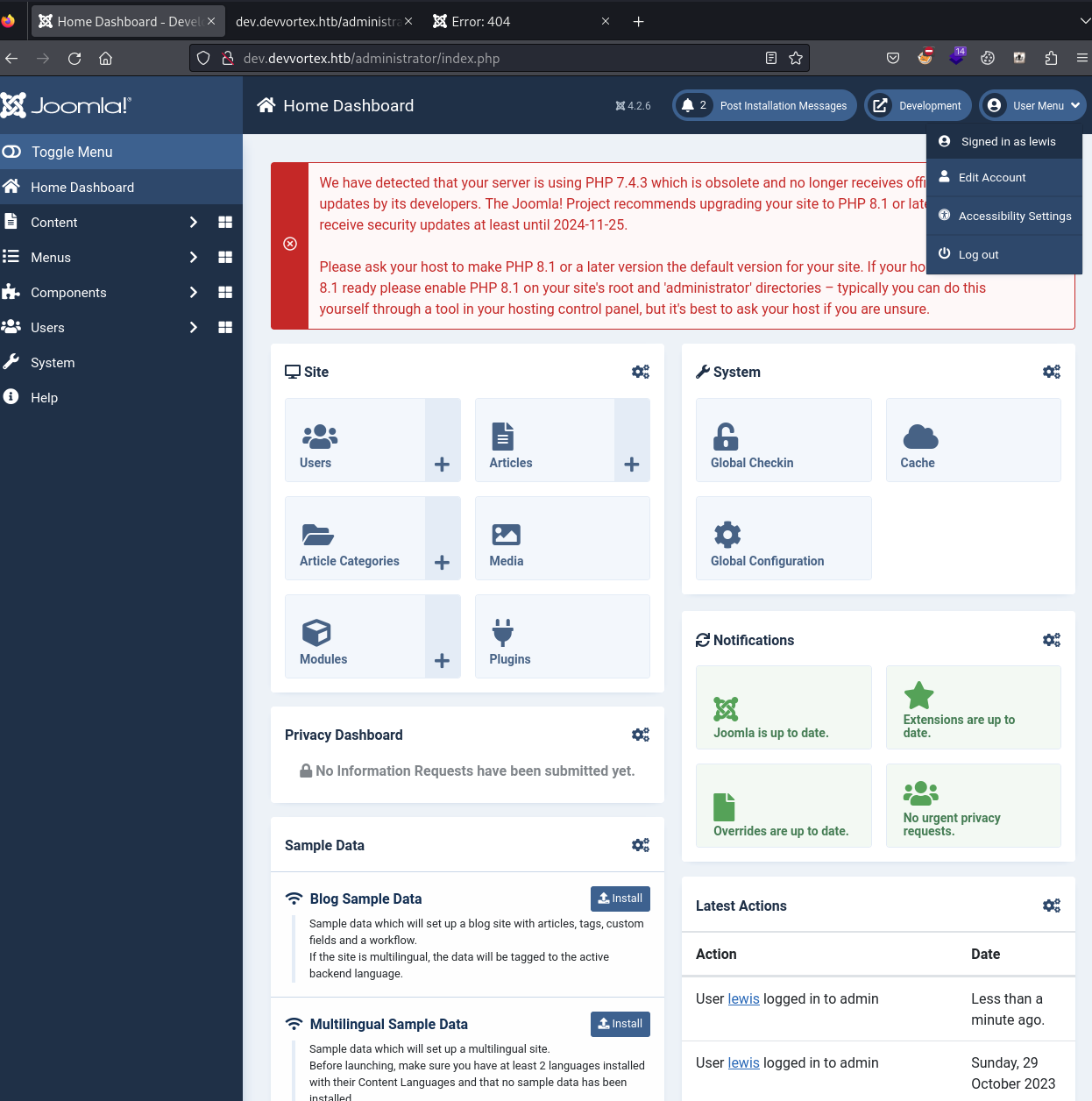Open the Site panel settings gear
The height and width of the screenshot is (1101, 1092).
tap(641, 372)
